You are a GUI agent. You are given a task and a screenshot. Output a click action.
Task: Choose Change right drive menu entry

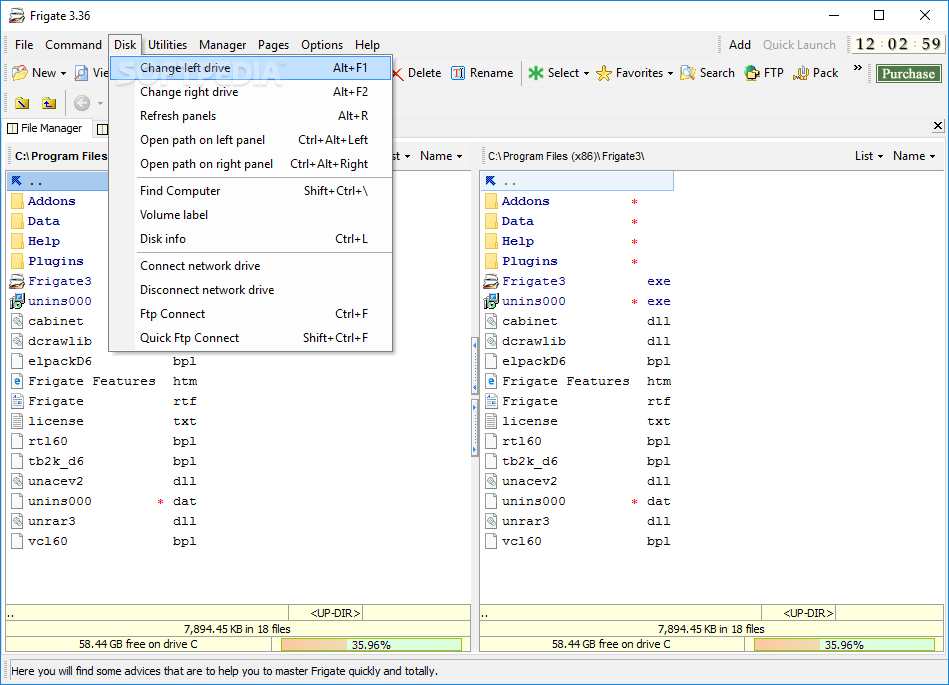[x=251, y=92]
